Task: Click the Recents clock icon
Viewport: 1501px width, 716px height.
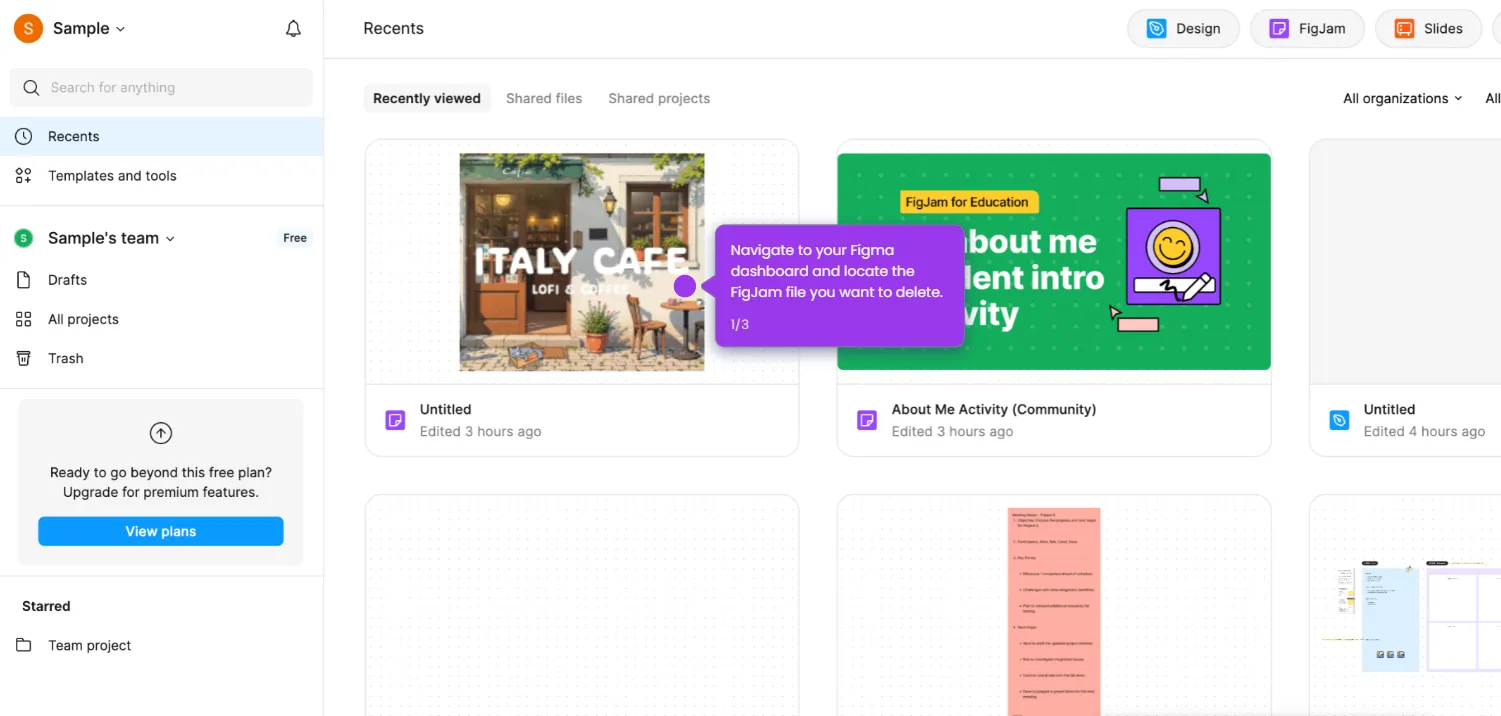Action: tap(24, 136)
